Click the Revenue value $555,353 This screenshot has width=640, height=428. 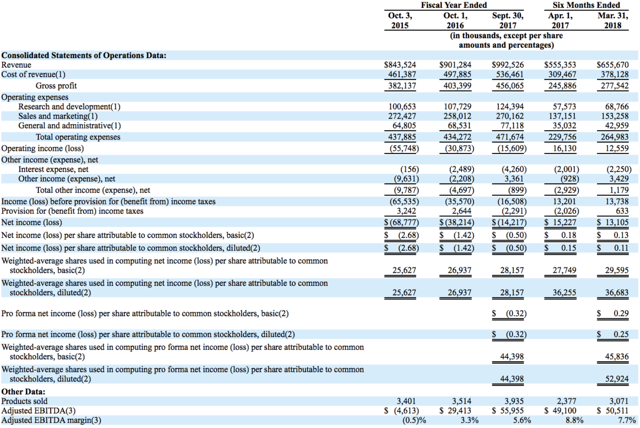pos(560,65)
